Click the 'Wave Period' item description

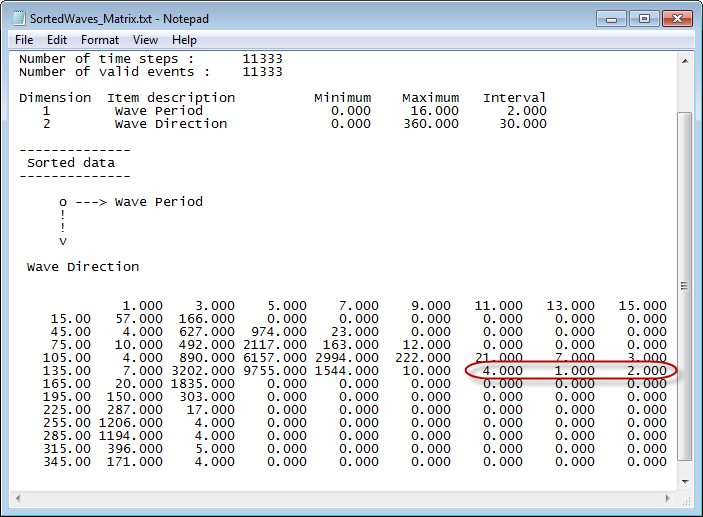(159, 111)
